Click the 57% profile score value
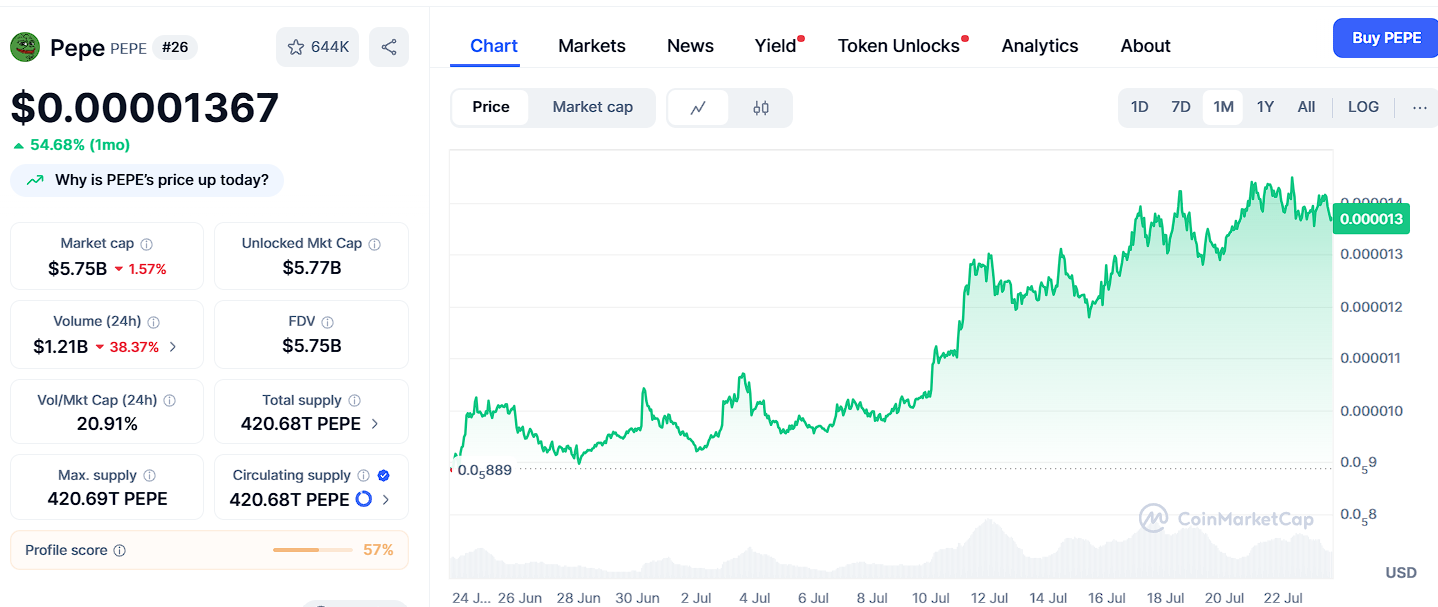Screen dimensions: 1438x607 point(378,550)
